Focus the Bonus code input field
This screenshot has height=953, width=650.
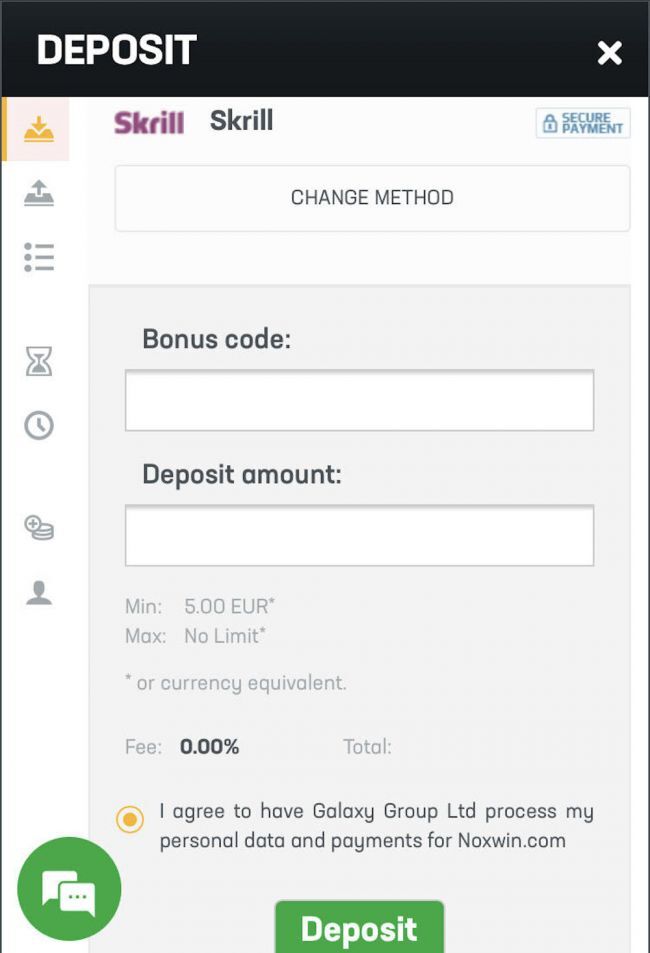pos(359,400)
